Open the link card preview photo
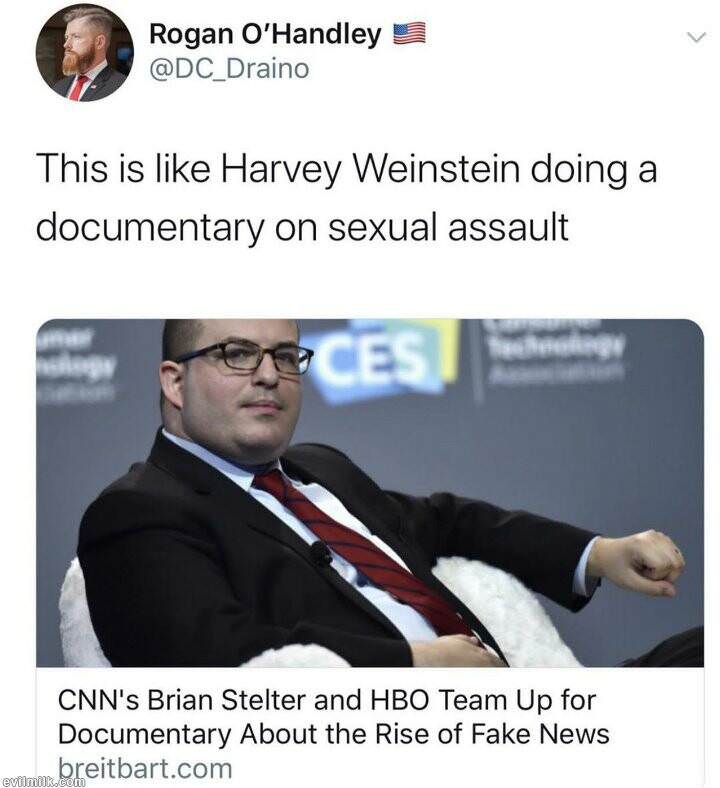This screenshot has width=720, height=788. tap(370, 493)
